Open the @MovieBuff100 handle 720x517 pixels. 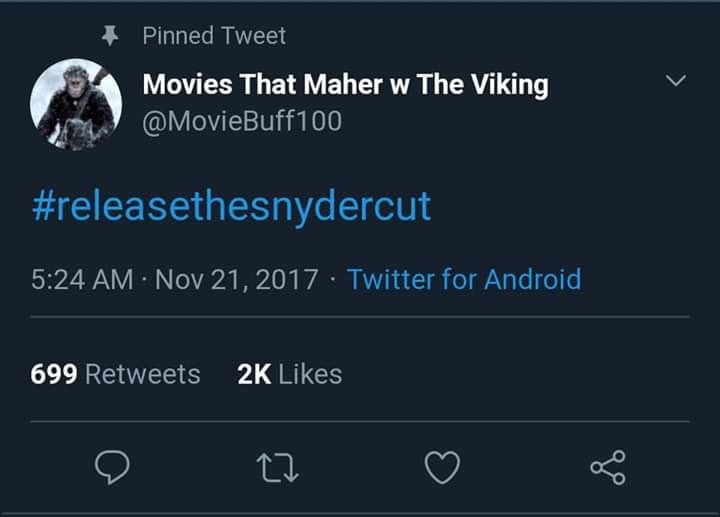pyautogui.click(x=242, y=121)
